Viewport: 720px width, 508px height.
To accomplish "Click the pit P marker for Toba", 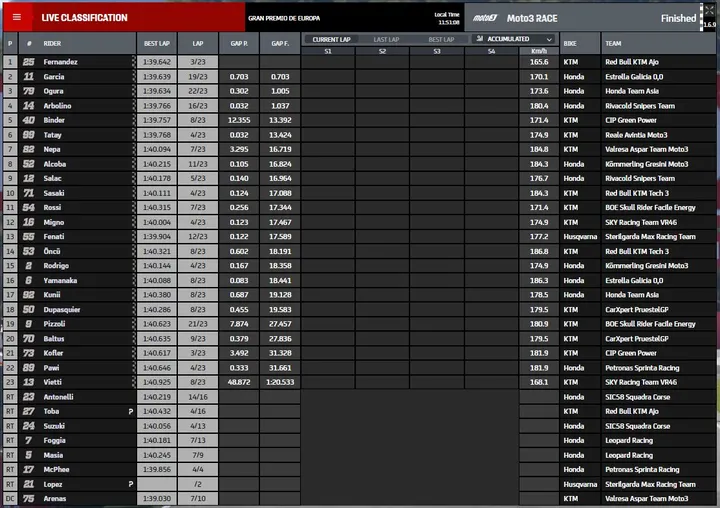I will (131, 412).
